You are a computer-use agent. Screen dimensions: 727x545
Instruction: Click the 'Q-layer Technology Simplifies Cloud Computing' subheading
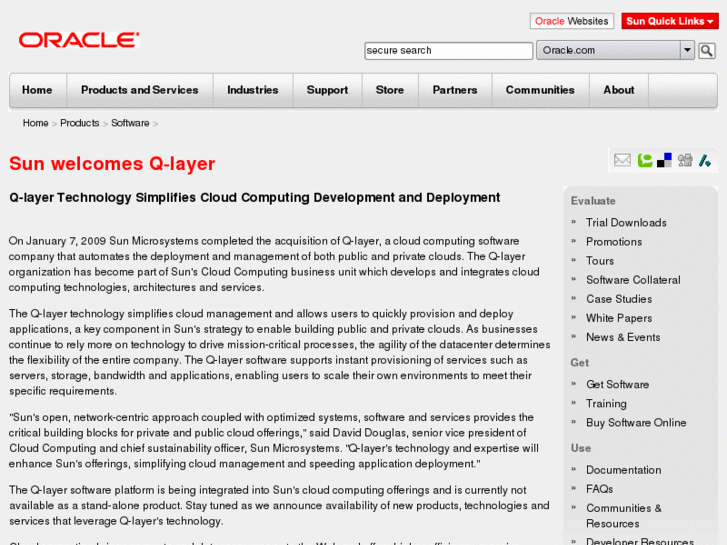[255, 198]
